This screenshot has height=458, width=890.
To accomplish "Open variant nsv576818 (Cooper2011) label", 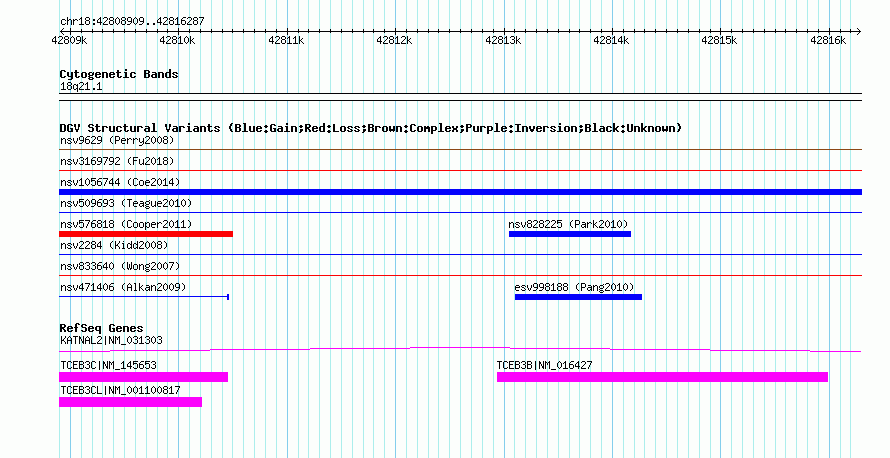I will click(126, 224).
